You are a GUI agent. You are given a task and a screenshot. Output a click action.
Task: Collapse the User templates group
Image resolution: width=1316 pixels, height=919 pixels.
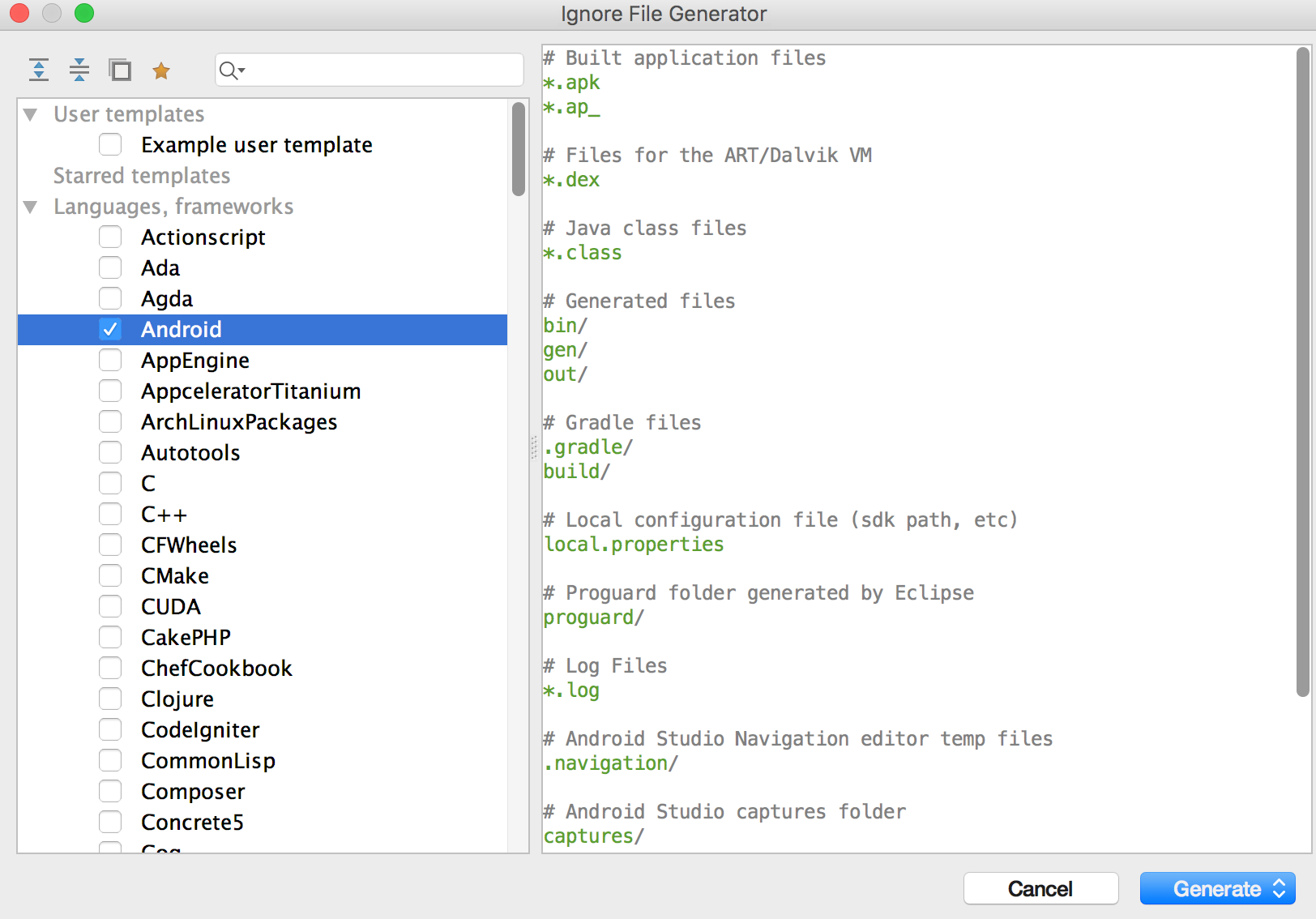[x=31, y=114]
